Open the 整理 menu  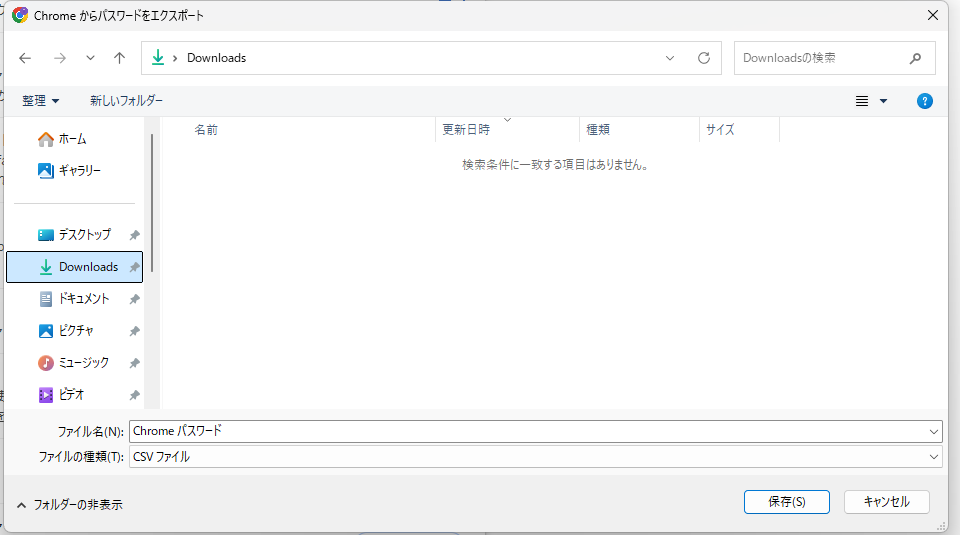[x=40, y=100]
